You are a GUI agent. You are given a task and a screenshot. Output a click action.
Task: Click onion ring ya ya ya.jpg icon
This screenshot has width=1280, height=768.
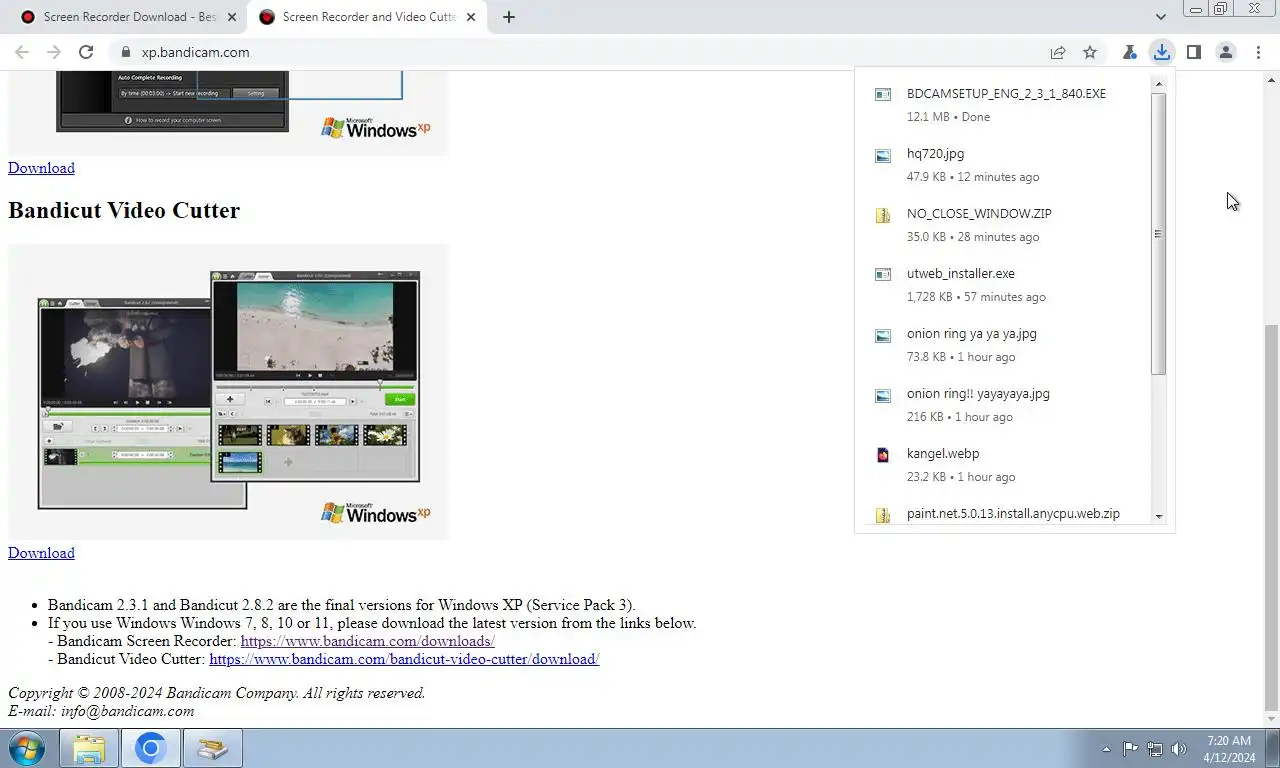(x=883, y=335)
